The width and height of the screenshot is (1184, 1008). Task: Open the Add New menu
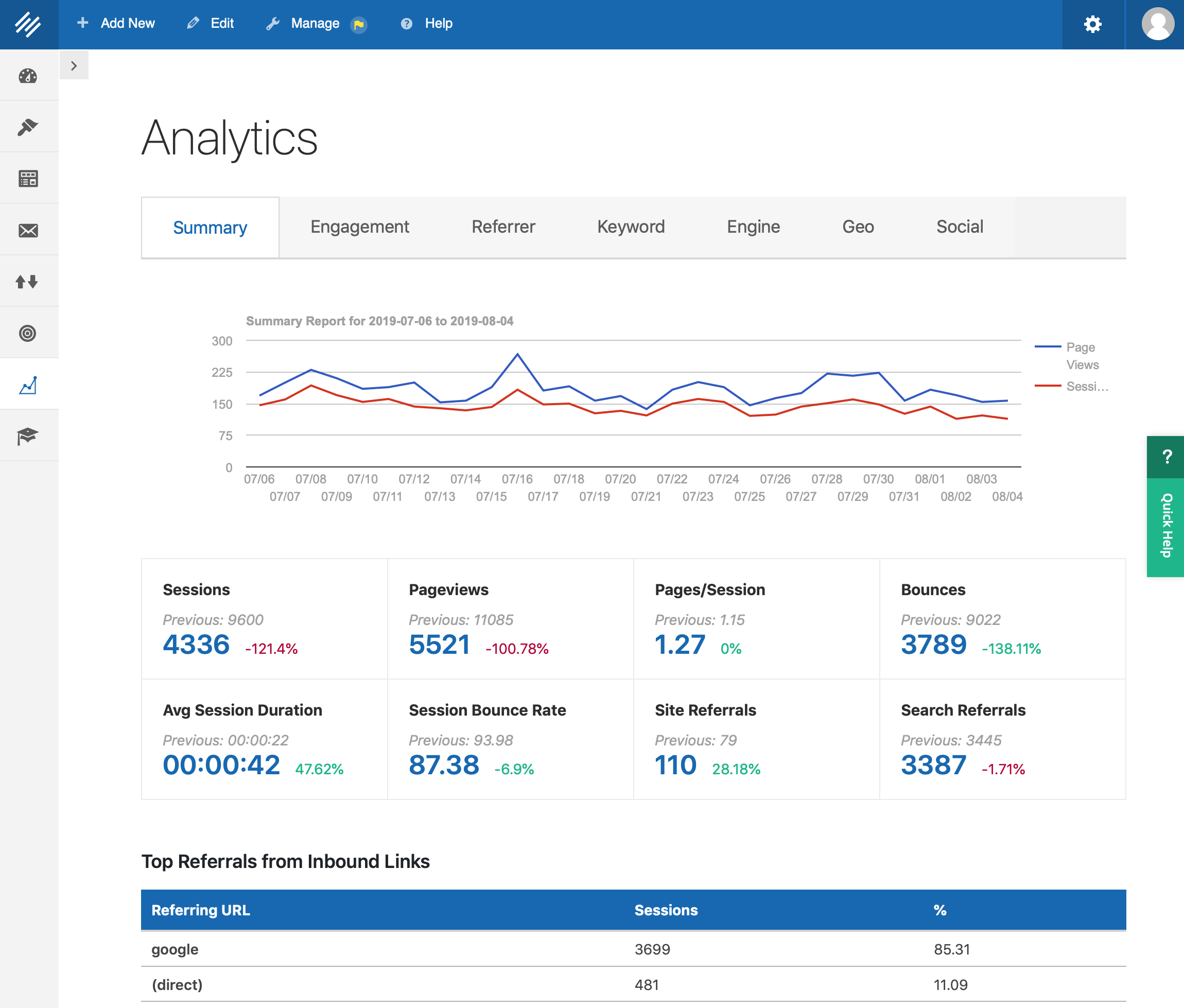(116, 24)
